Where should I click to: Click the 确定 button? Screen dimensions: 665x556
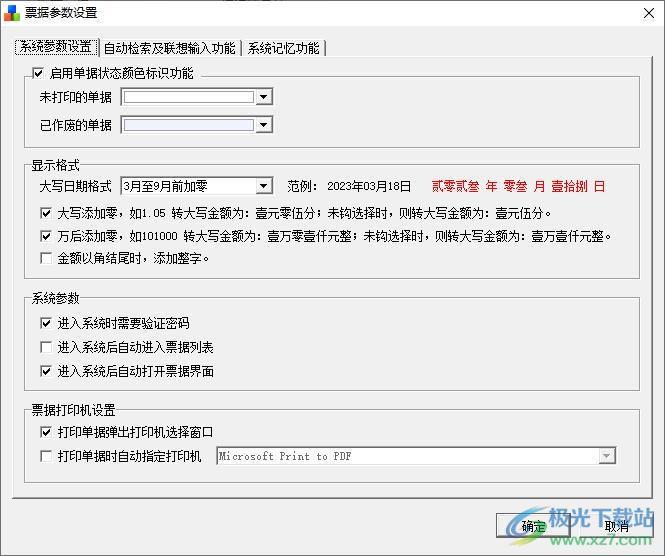533,525
